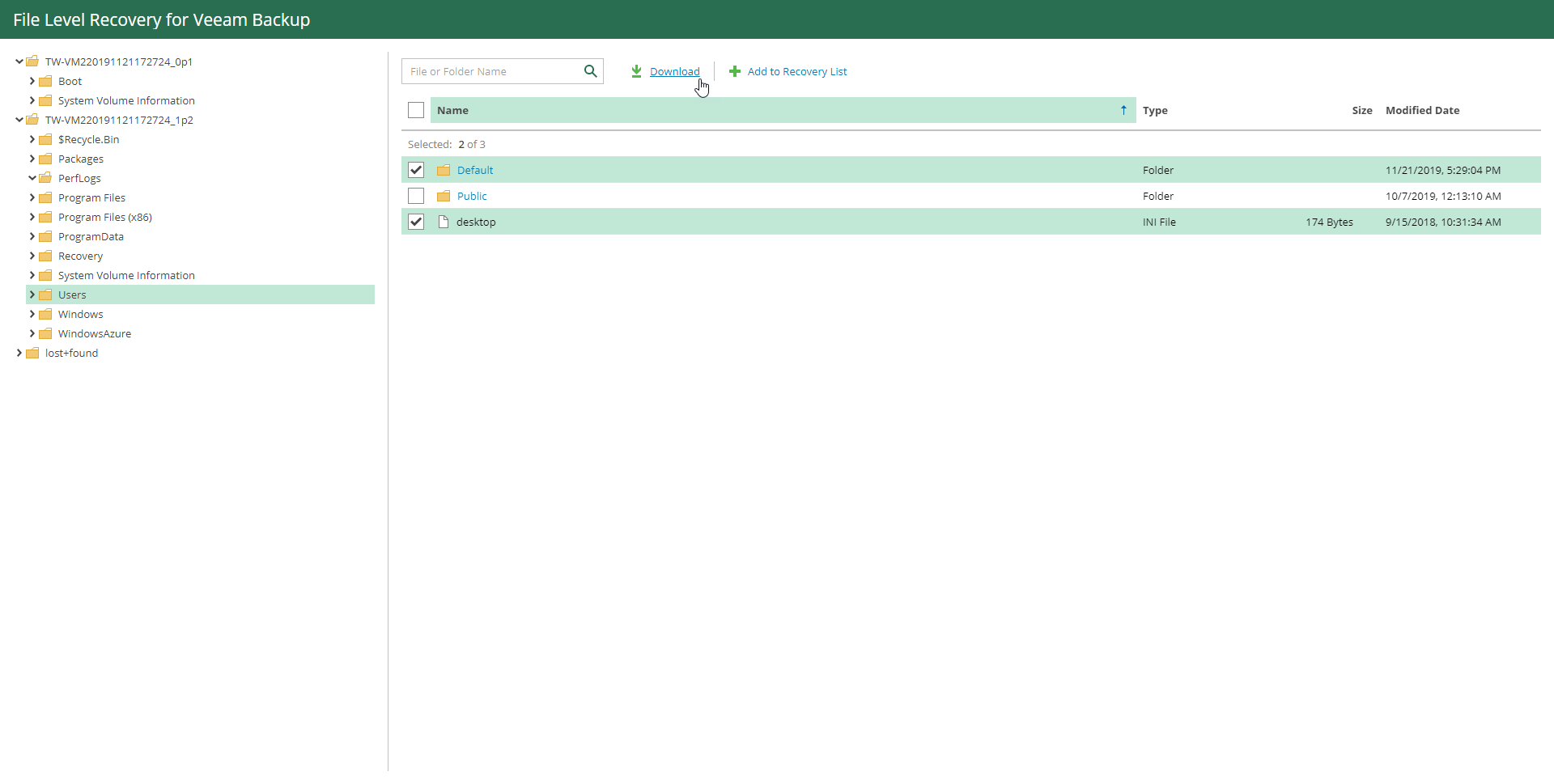Screen dimensions: 1554x784
Task: Sort by Modified Date column header
Action: click(x=1422, y=110)
